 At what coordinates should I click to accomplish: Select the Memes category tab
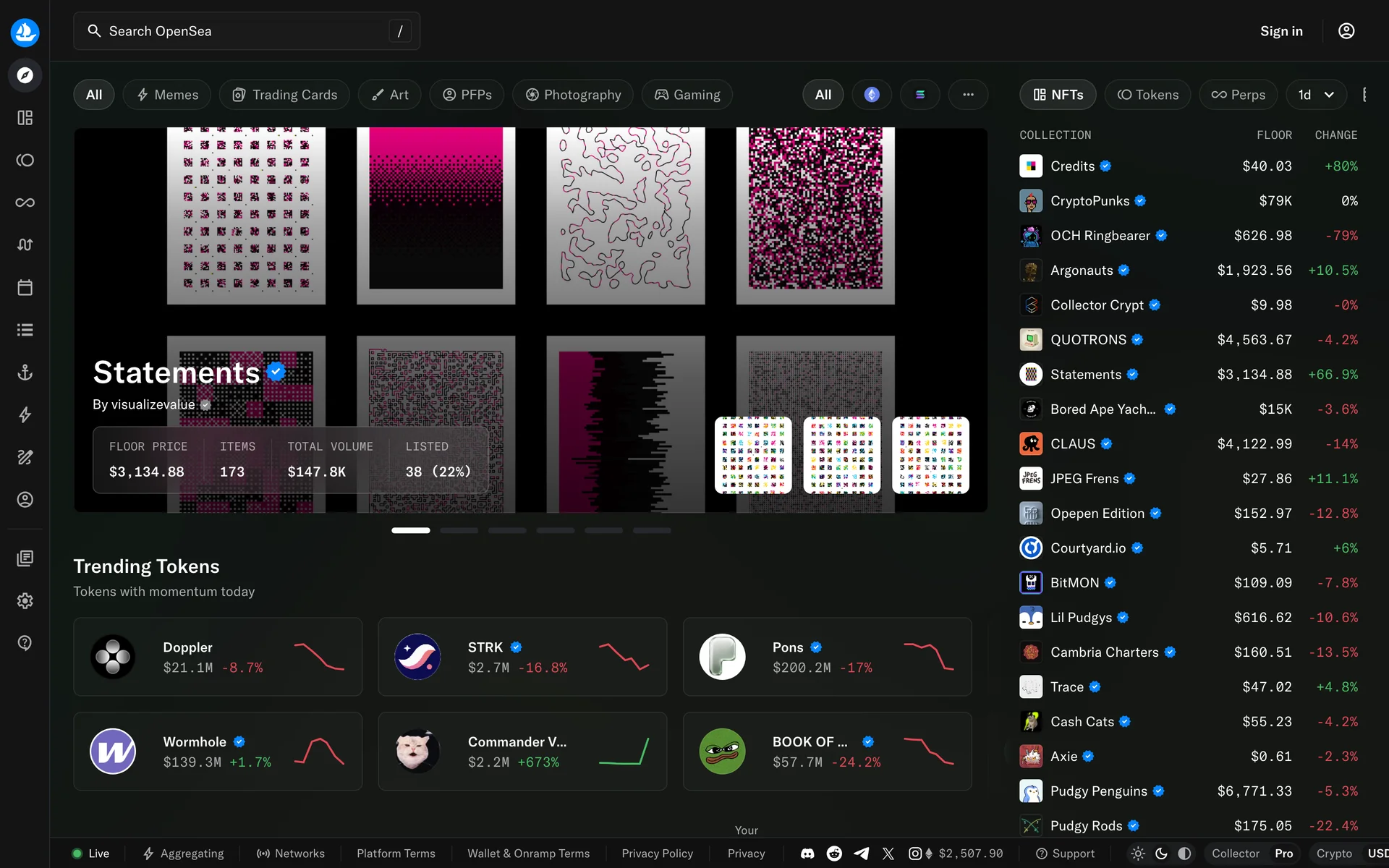[167, 95]
